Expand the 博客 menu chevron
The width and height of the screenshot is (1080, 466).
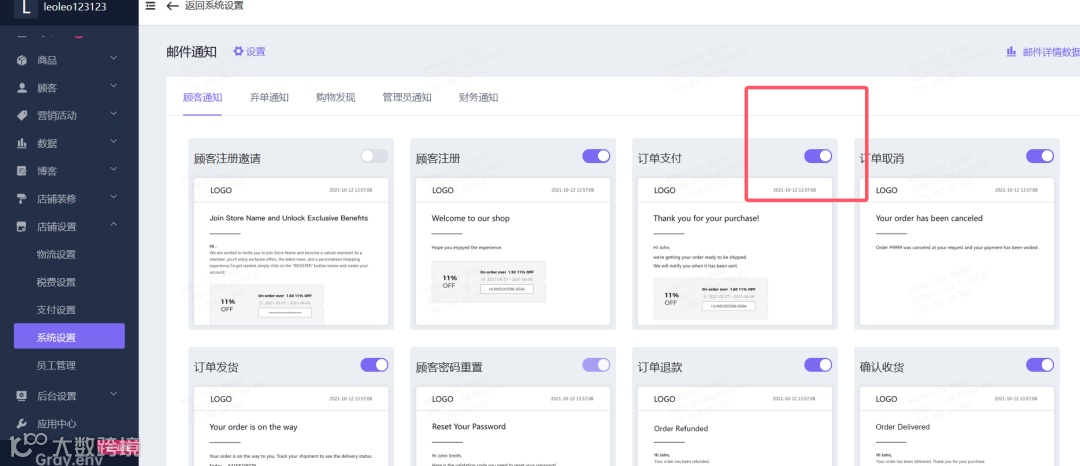point(114,170)
